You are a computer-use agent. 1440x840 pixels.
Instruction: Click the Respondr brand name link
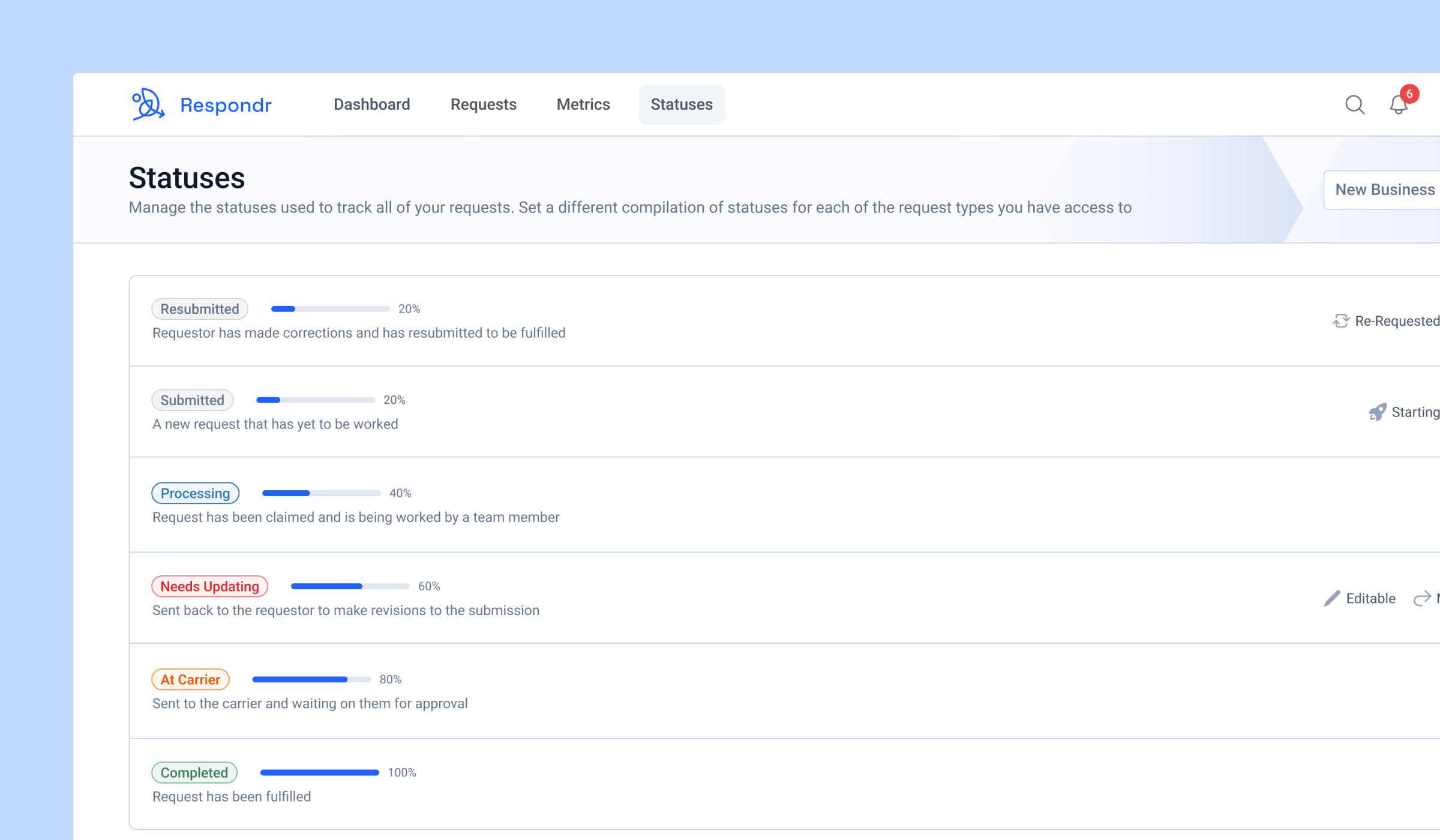point(226,105)
